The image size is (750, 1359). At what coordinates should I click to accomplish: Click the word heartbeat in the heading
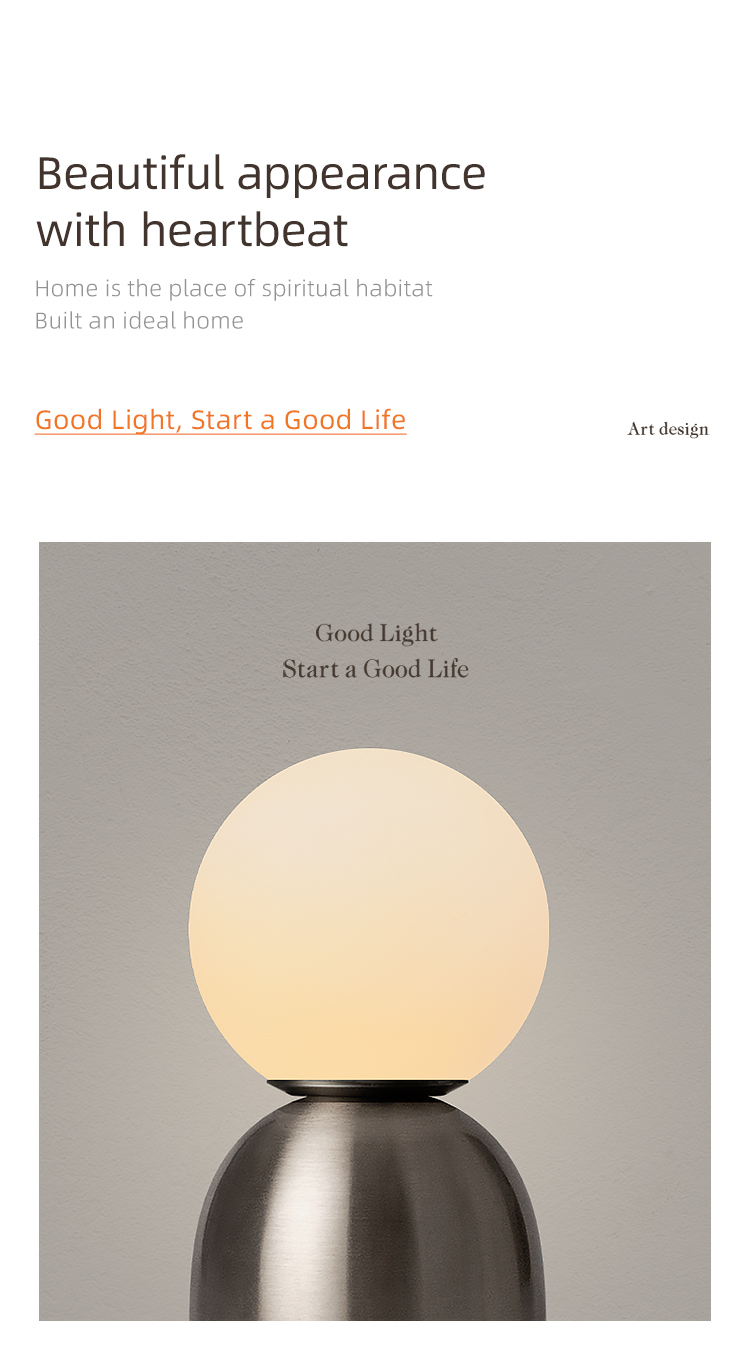(x=244, y=230)
